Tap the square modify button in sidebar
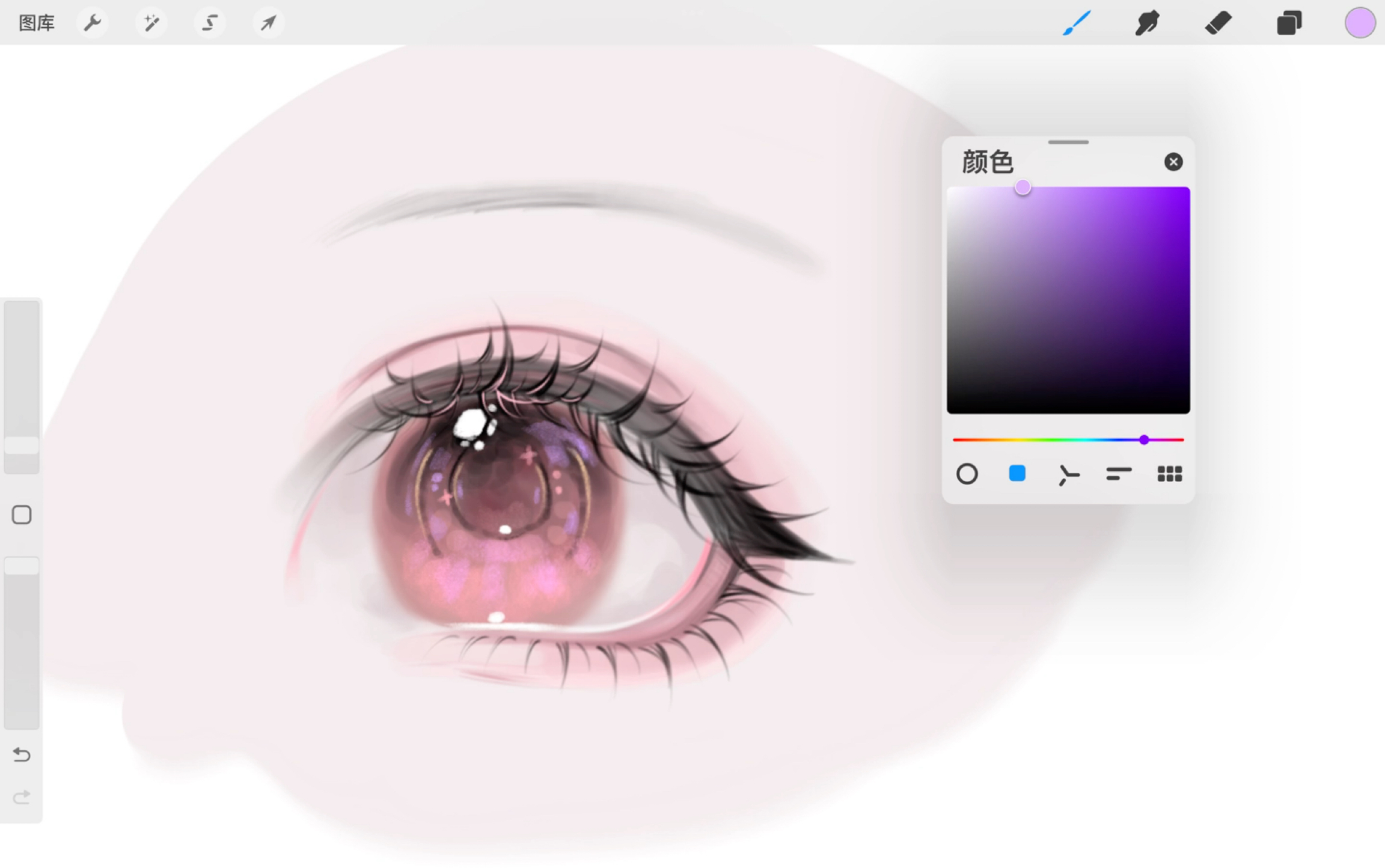Image resolution: width=1385 pixels, height=868 pixels. point(22,515)
